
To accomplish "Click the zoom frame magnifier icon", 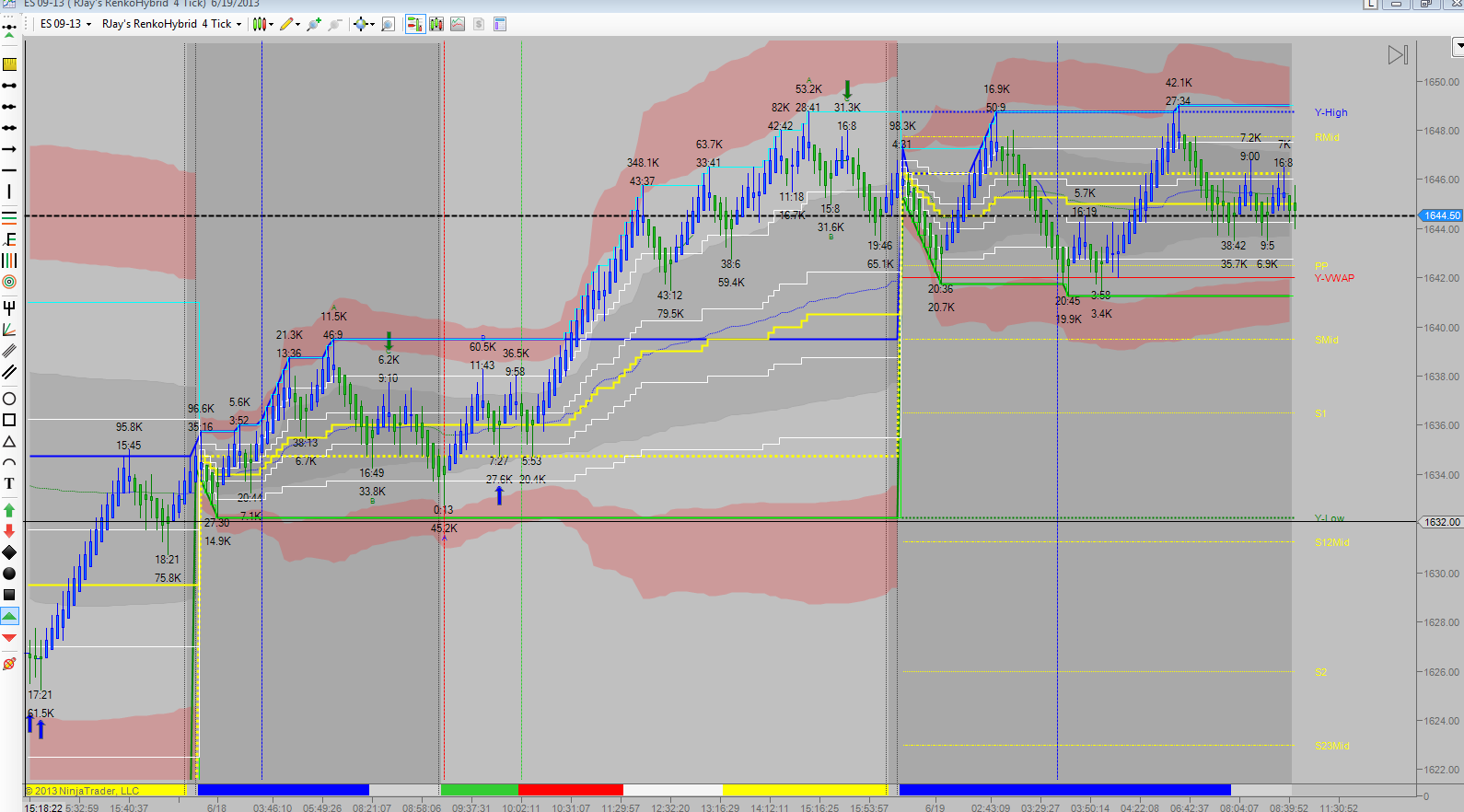I will click(388, 24).
